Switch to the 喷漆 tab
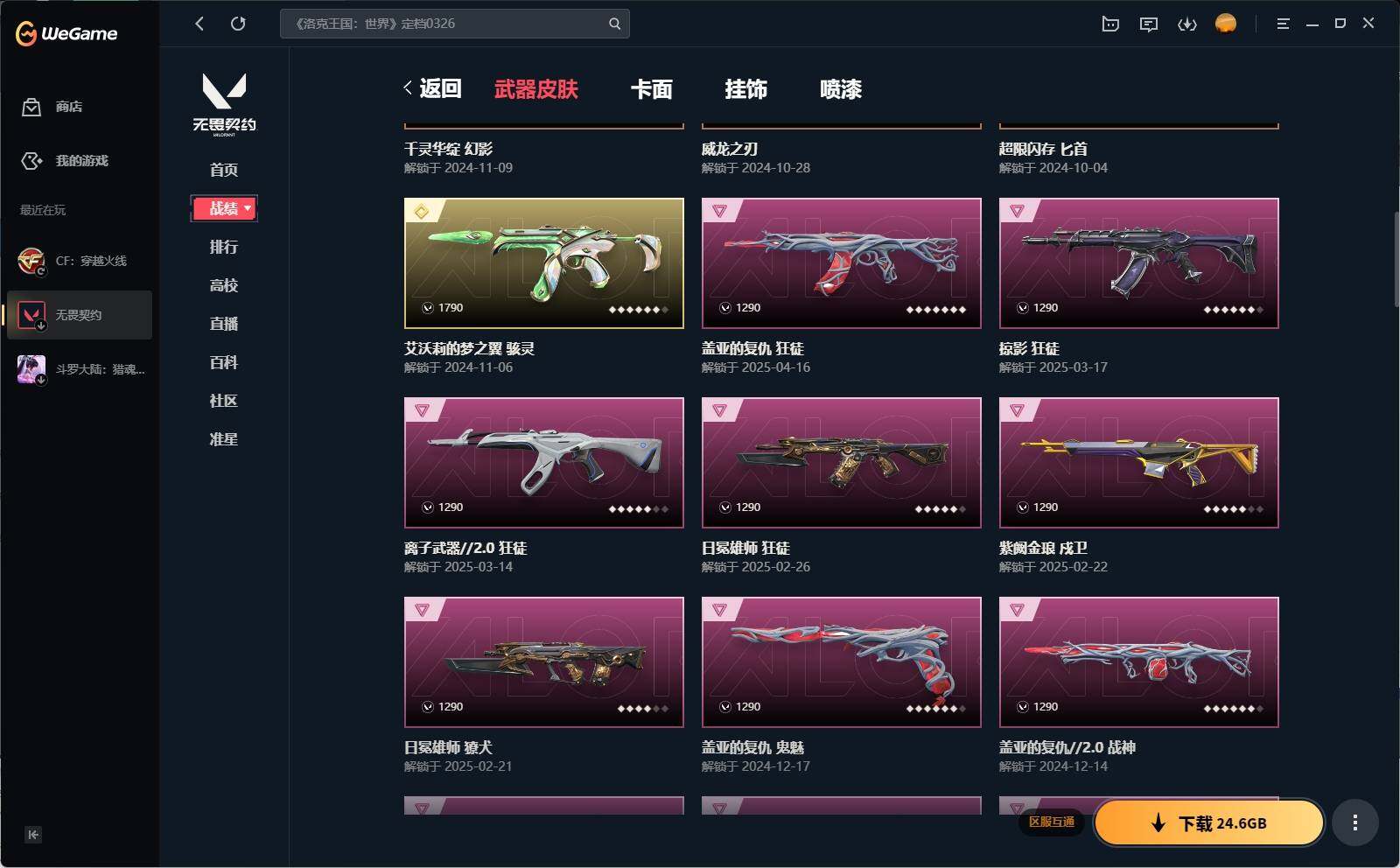This screenshot has height=868, width=1400. click(841, 89)
